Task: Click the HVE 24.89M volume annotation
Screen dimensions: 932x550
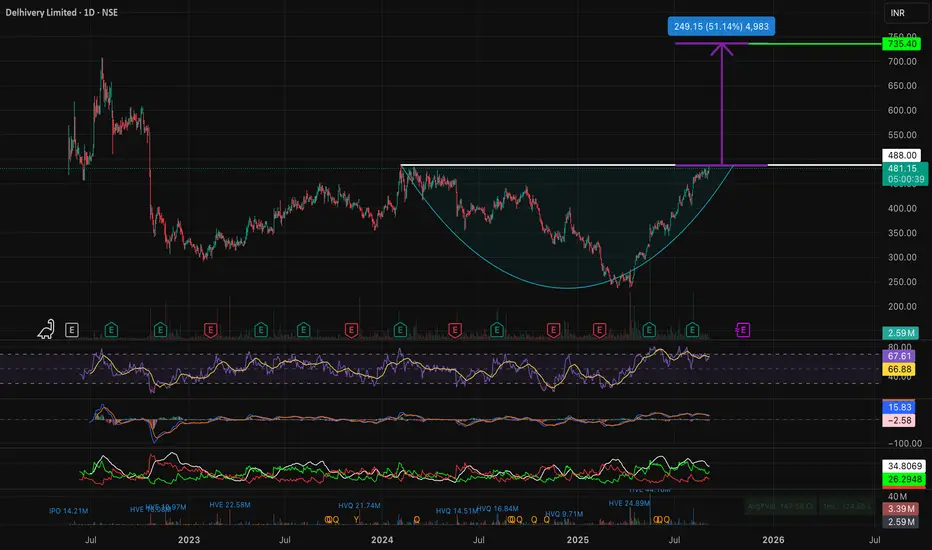Action: point(629,503)
